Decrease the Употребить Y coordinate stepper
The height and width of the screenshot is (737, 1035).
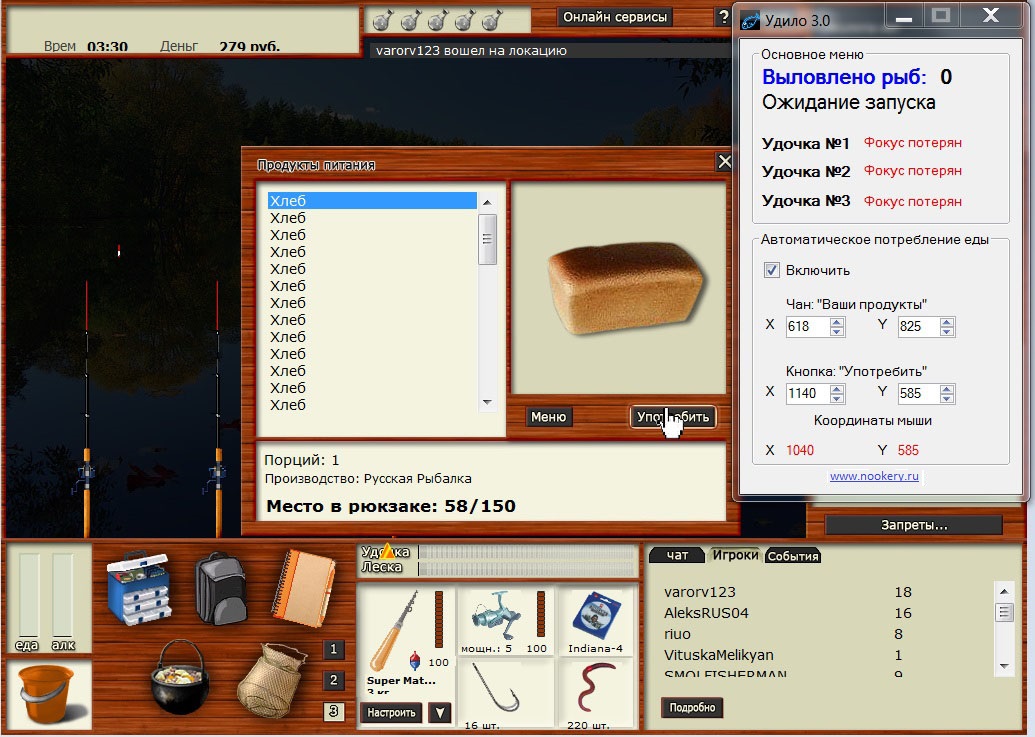(x=947, y=398)
